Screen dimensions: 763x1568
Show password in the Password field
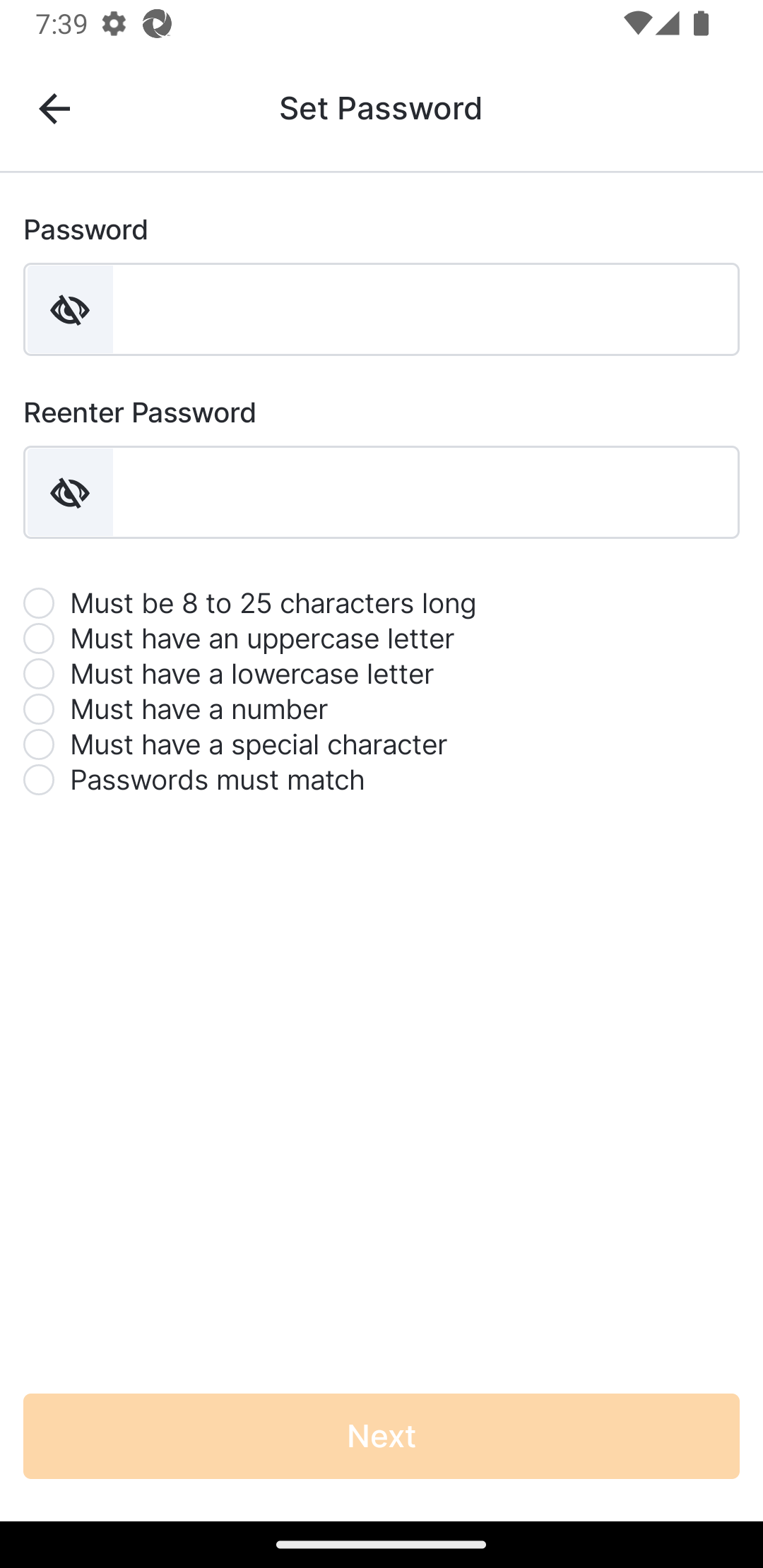tap(70, 310)
